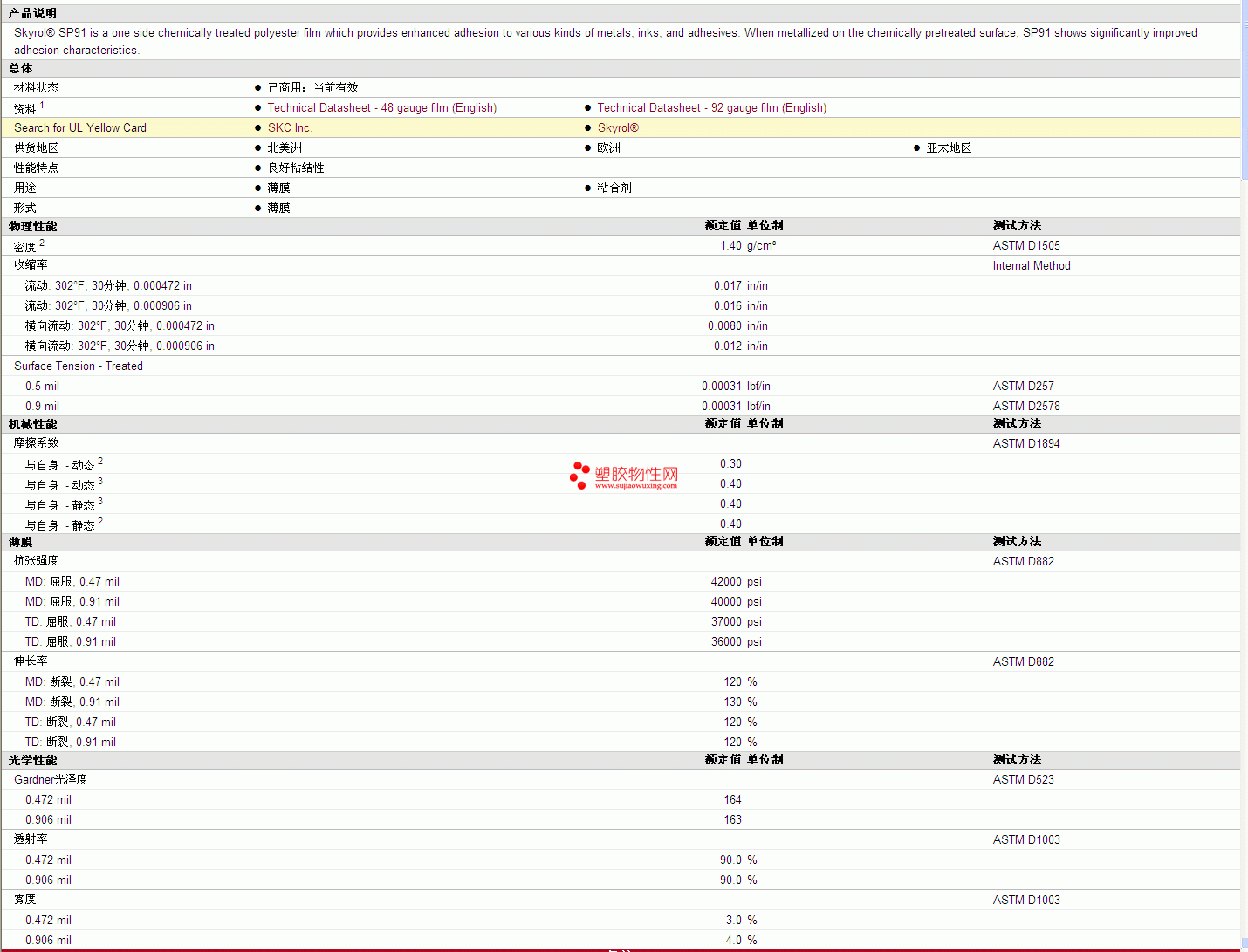The width and height of the screenshot is (1248, 952).
Task: Select the 材料状态 row label
Action: click(x=37, y=88)
